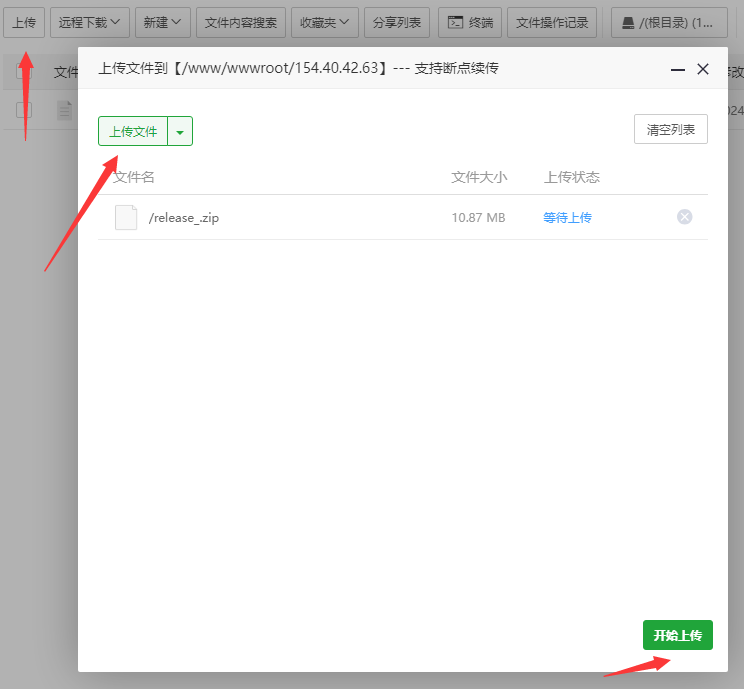The width and height of the screenshot is (744, 689).
Task: Expand the 新建 dropdown menu
Action: [161, 22]
